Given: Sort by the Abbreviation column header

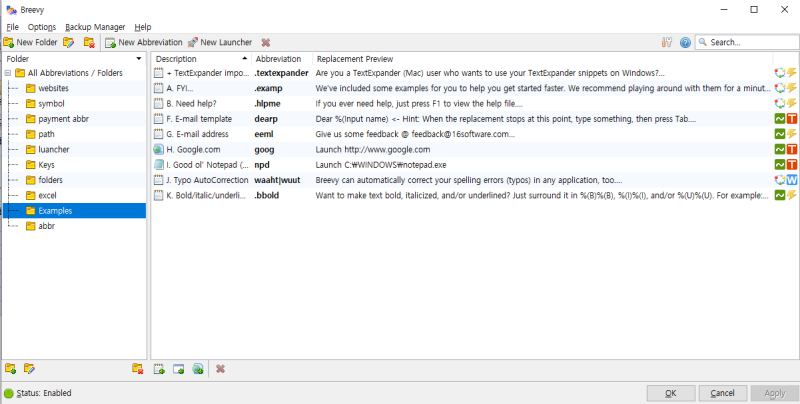Looking at the screenshot, I should pos(282,59).
